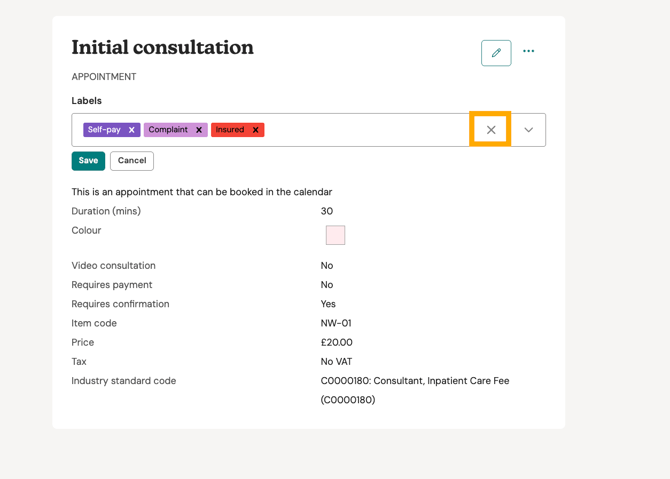Click the APPOINTMENT type text
The width and height of the screenshot is (670, 479).
click(104, 77)
